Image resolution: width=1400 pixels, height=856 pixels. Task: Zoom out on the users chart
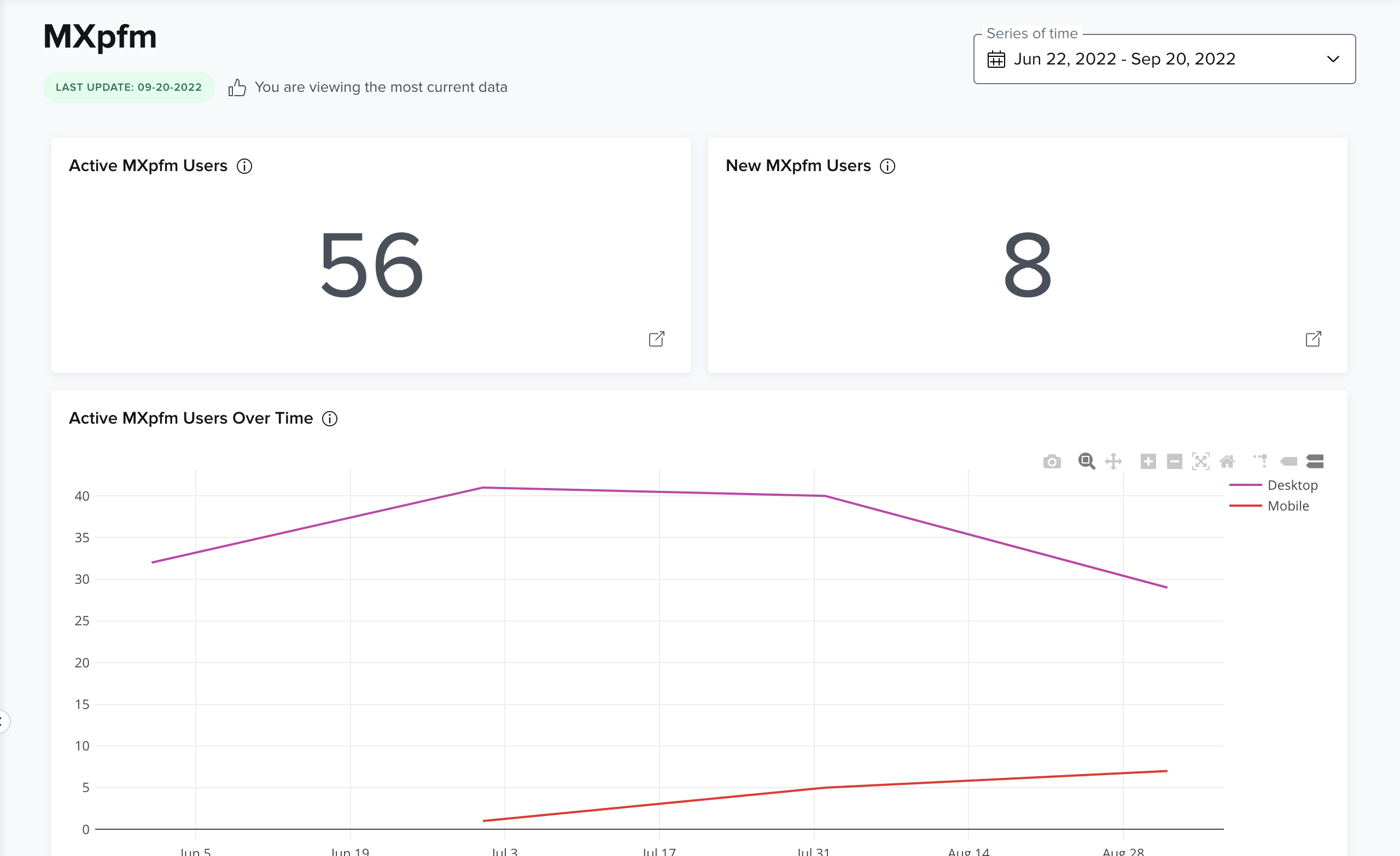pyautogui.click(x=1175, y=461)
